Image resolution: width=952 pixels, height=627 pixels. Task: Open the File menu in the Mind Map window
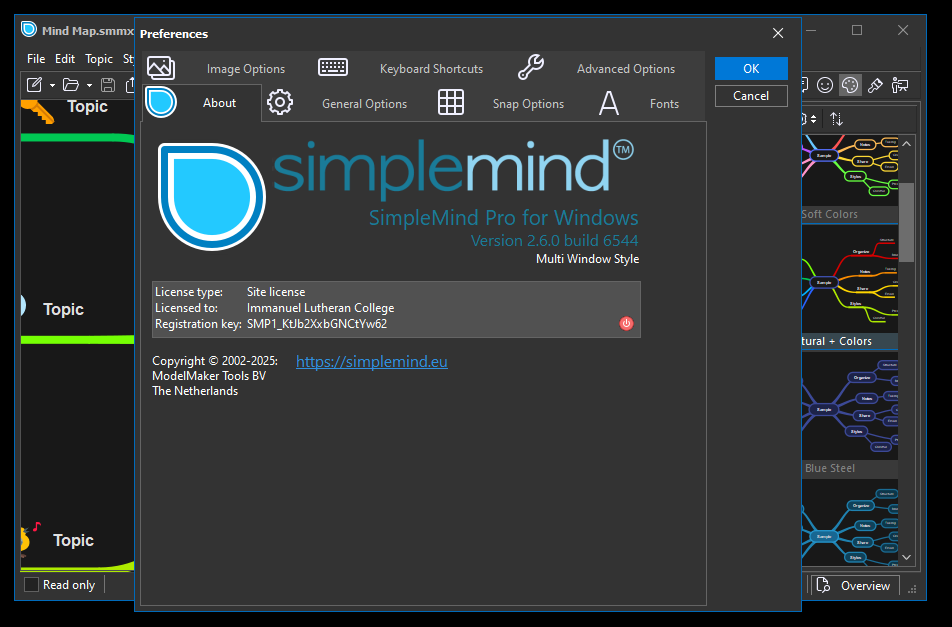pos(36,59)
